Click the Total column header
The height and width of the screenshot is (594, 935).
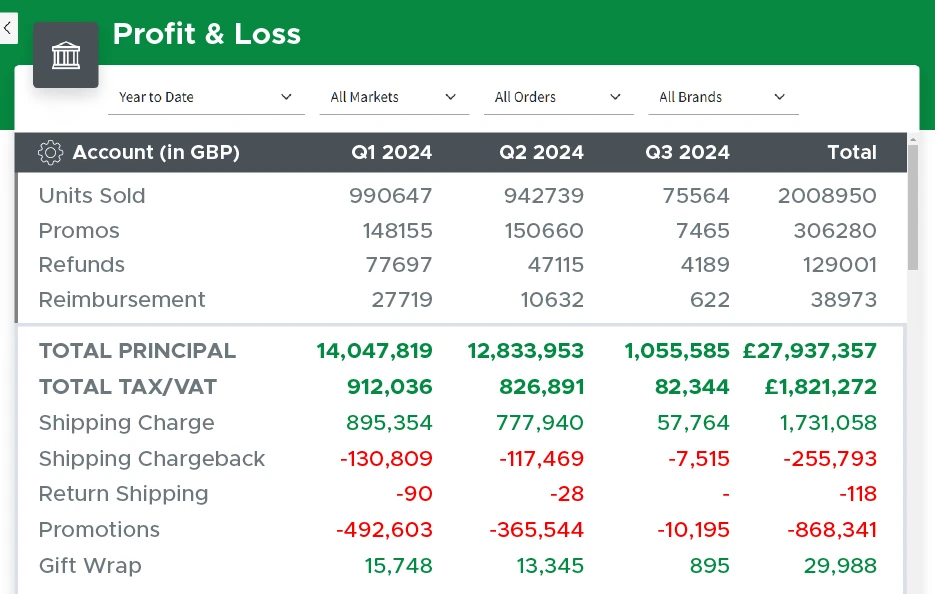coord(852,153)
